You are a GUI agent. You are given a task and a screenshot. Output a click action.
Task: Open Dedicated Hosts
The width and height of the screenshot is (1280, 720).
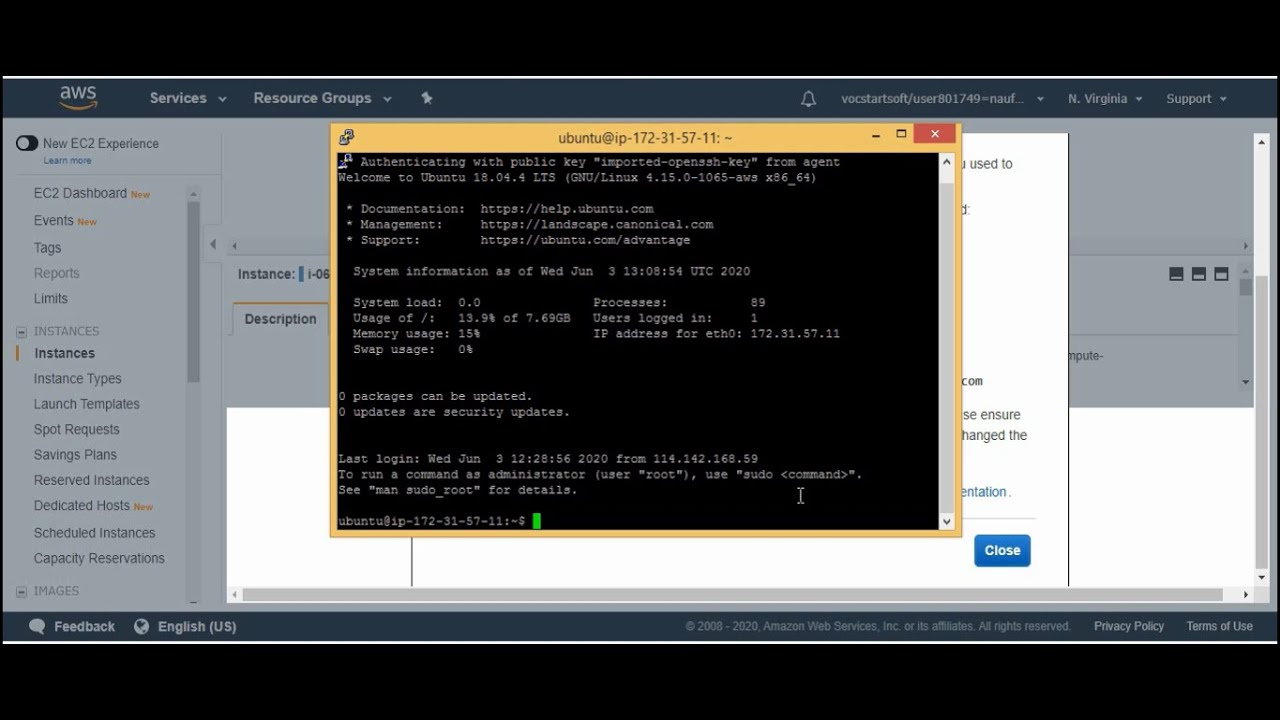[x=82, y=506]
